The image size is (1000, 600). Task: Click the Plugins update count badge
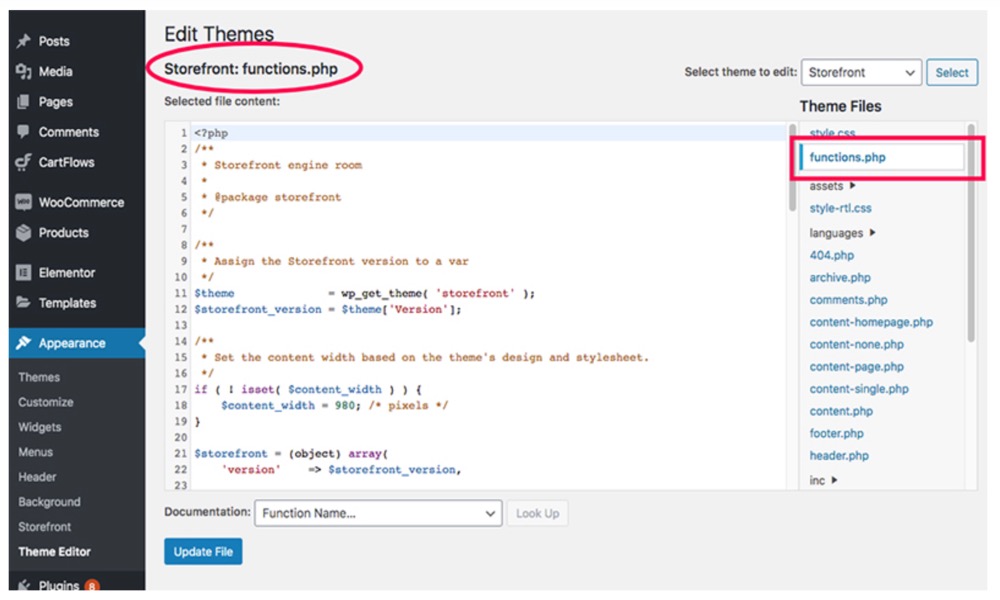92,585
